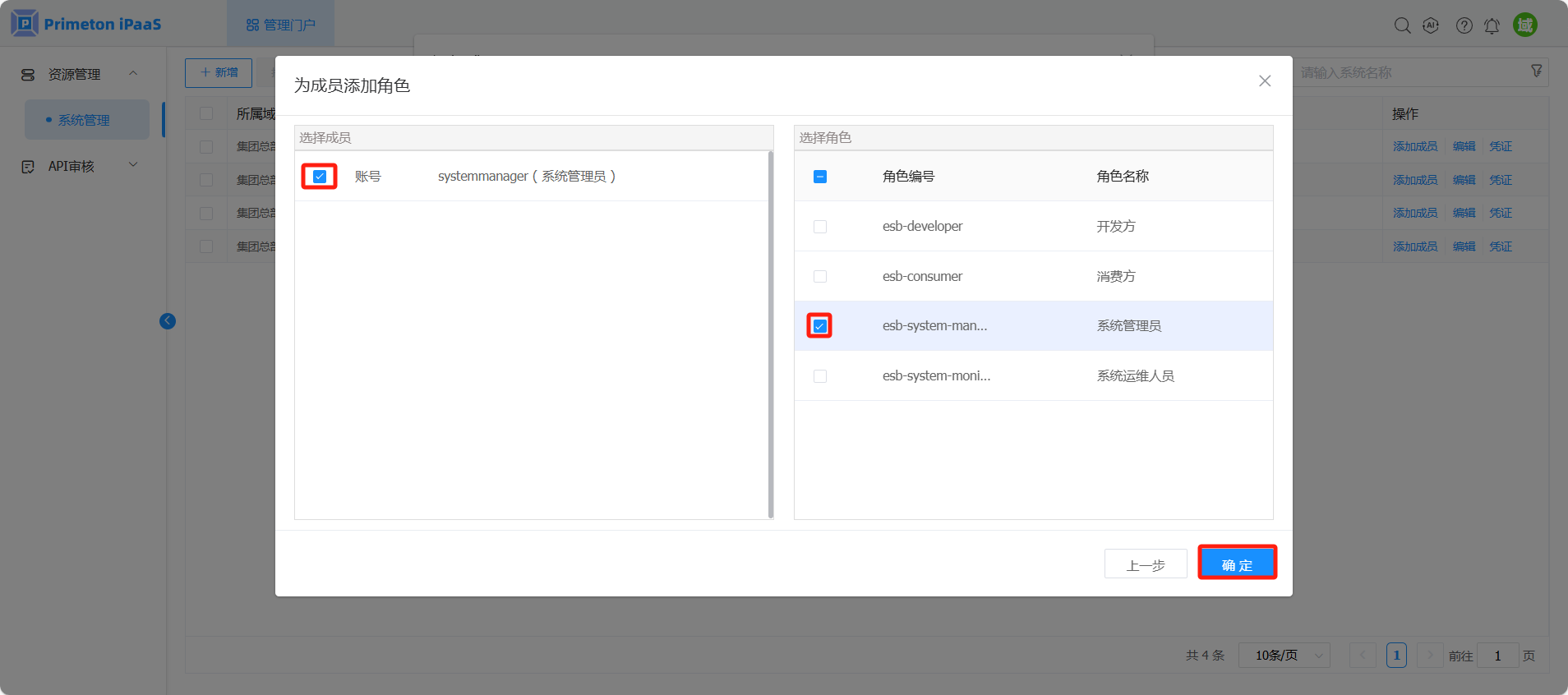1568x695 pixels.
Task: Click the Primeton iPaaS logo
Action: (x=86, y=24)
